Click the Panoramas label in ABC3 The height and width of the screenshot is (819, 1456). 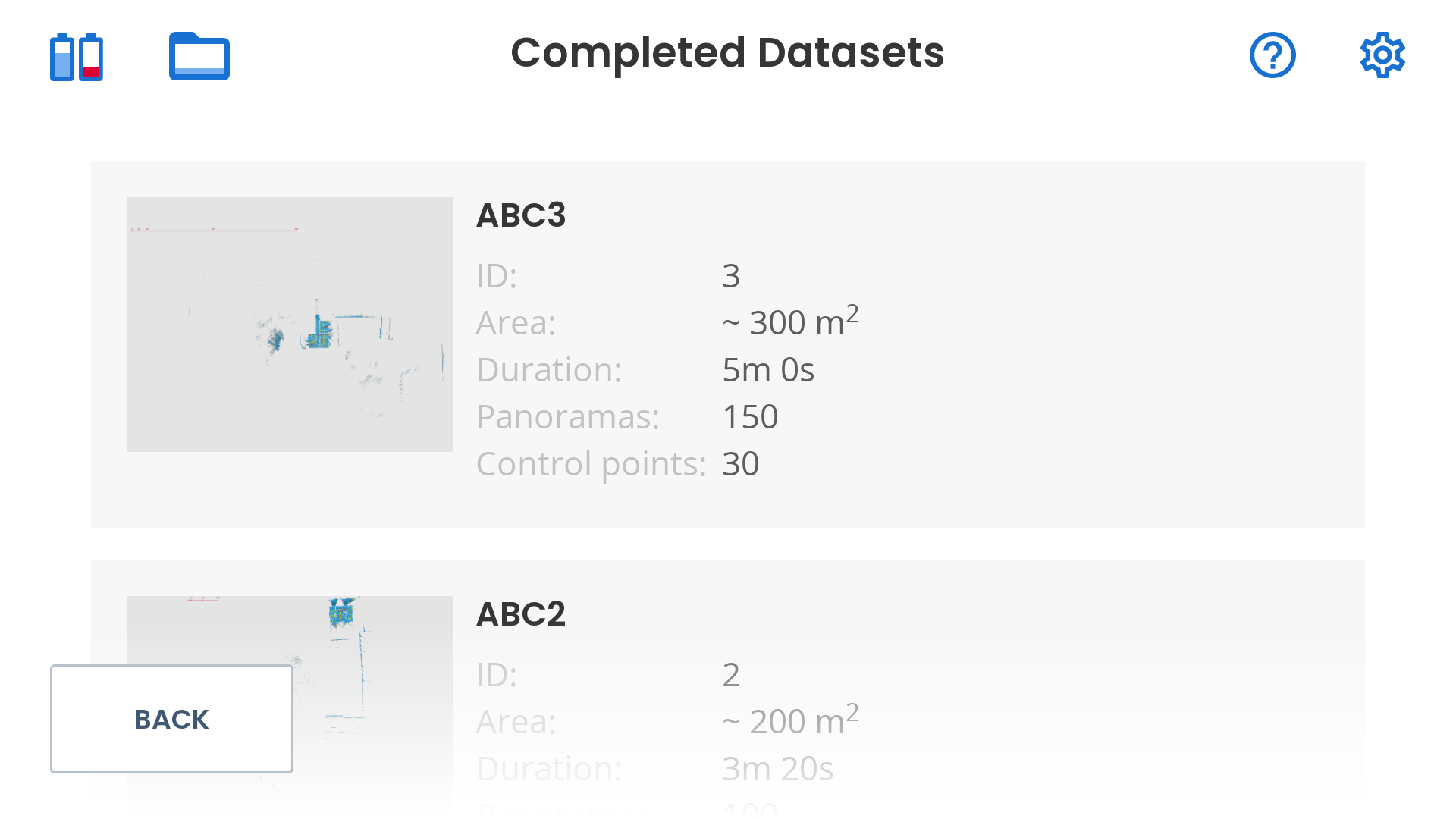pyautogui.click(x=568, y=417)
